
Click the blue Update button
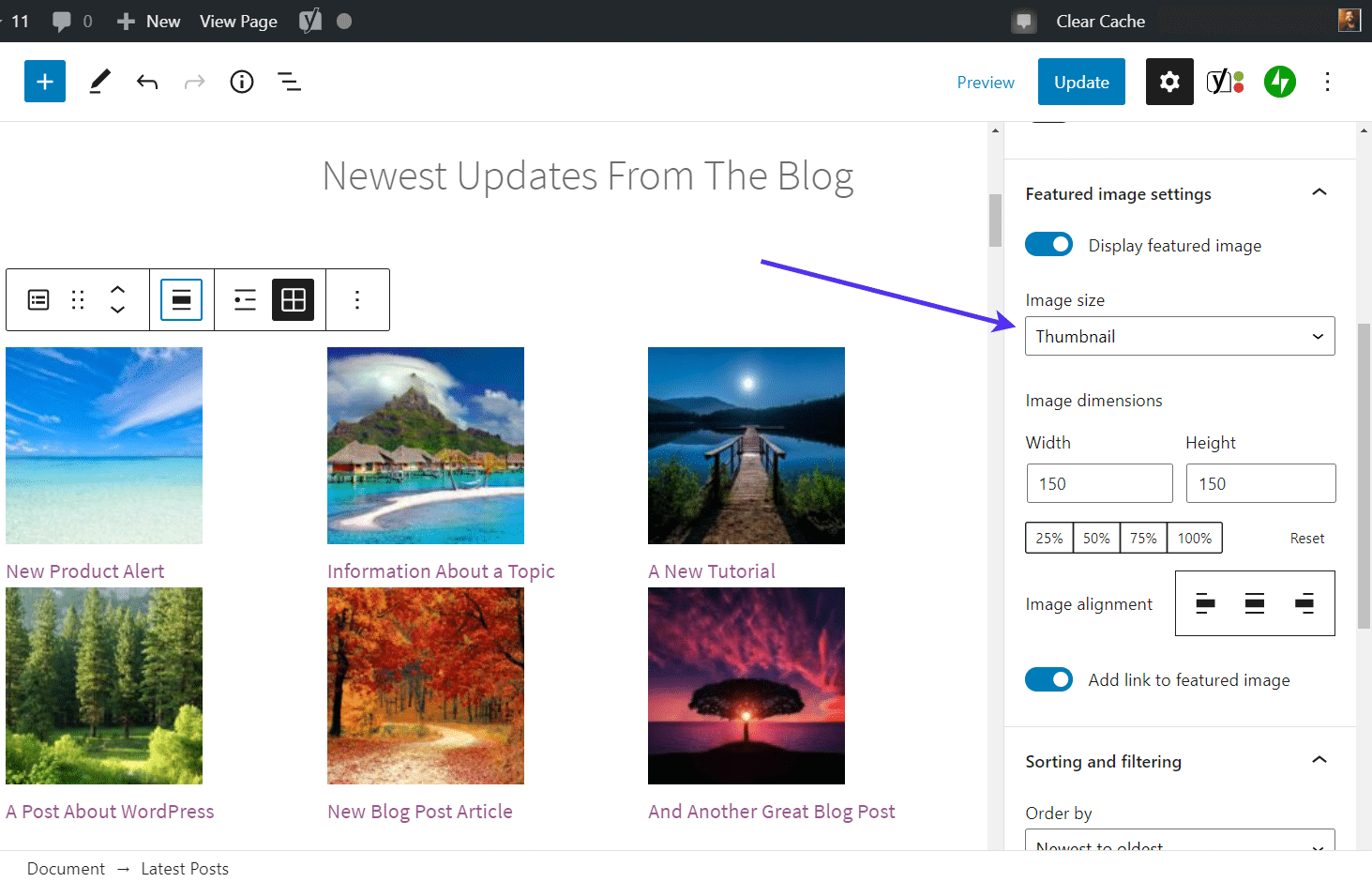point(1080,82)
